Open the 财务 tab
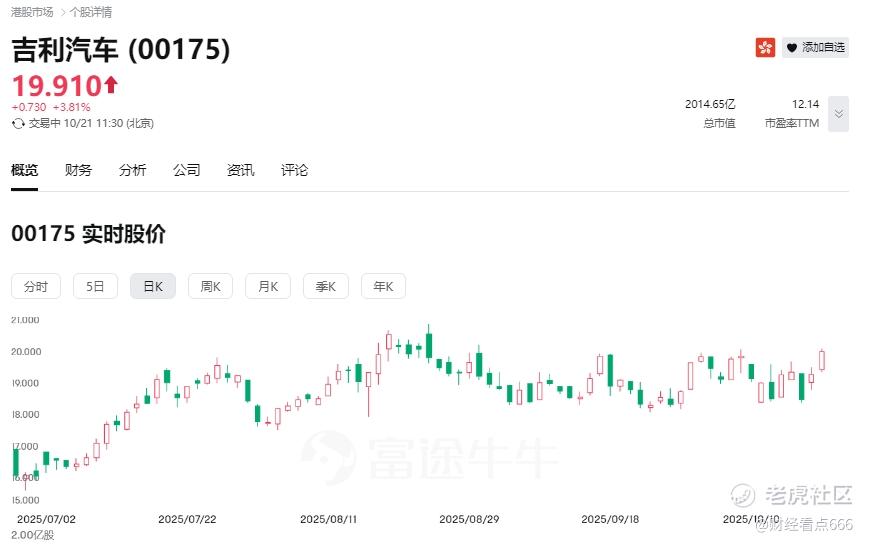 [78, 170]
